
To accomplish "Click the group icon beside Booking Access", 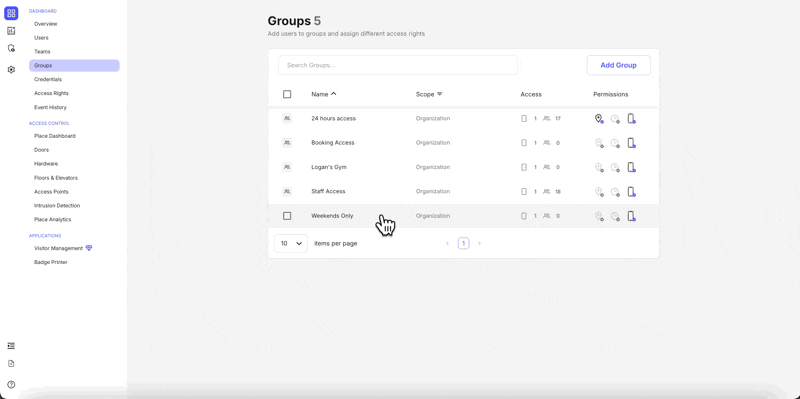I will pyautogui.click(x=287, y=143).
